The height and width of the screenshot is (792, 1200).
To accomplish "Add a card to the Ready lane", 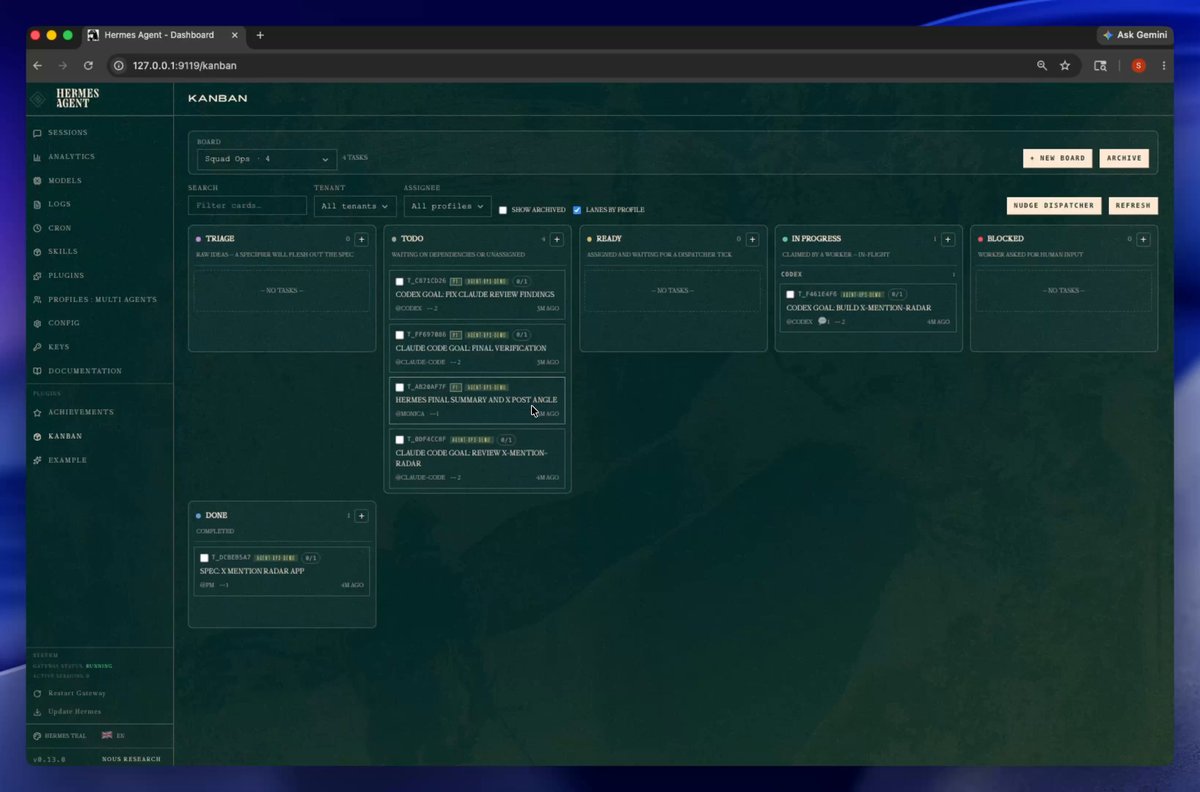I will (x=753, y=239).
